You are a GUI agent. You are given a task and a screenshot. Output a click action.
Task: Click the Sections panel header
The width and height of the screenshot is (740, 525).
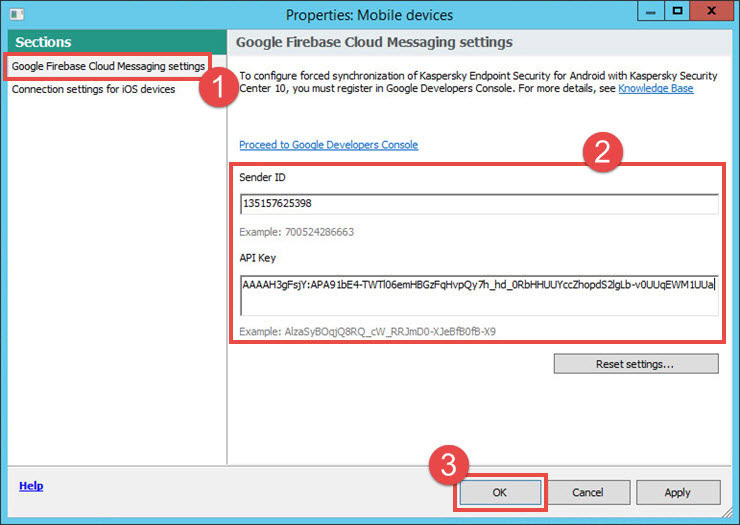click(x=117, y=42)
